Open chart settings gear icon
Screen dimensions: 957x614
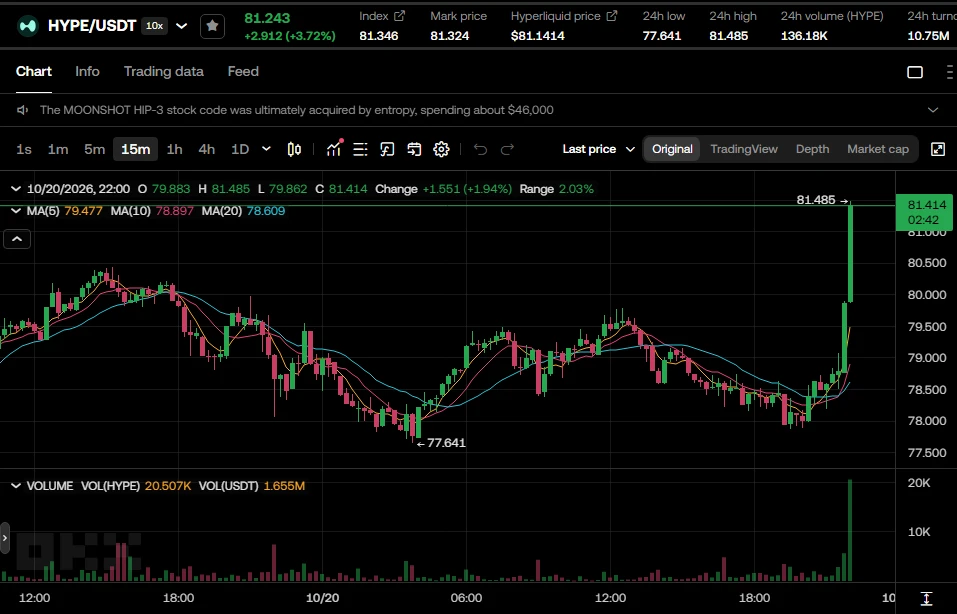pos(441,149)
